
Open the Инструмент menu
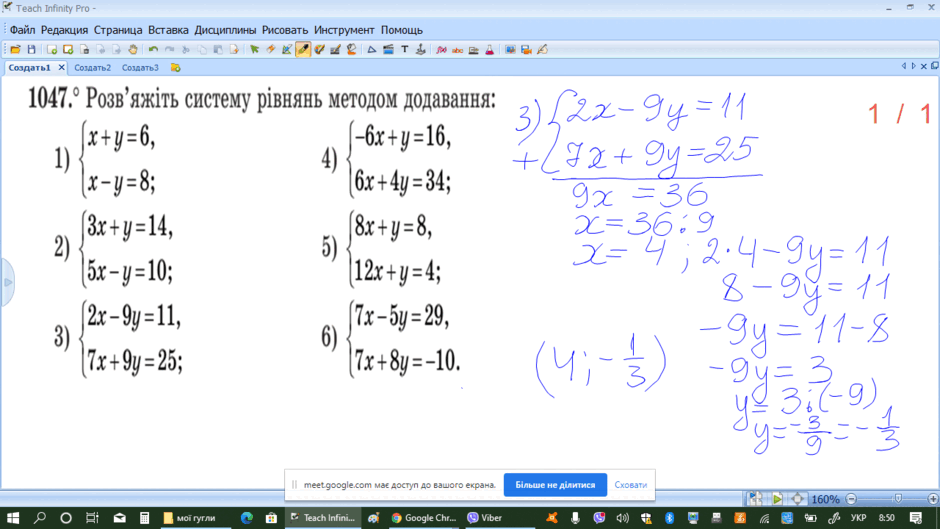[344, 30]
